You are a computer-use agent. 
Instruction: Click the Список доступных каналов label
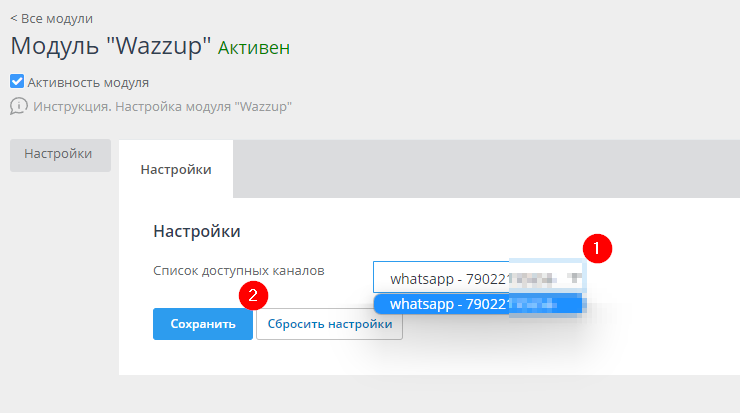(239, 271)
